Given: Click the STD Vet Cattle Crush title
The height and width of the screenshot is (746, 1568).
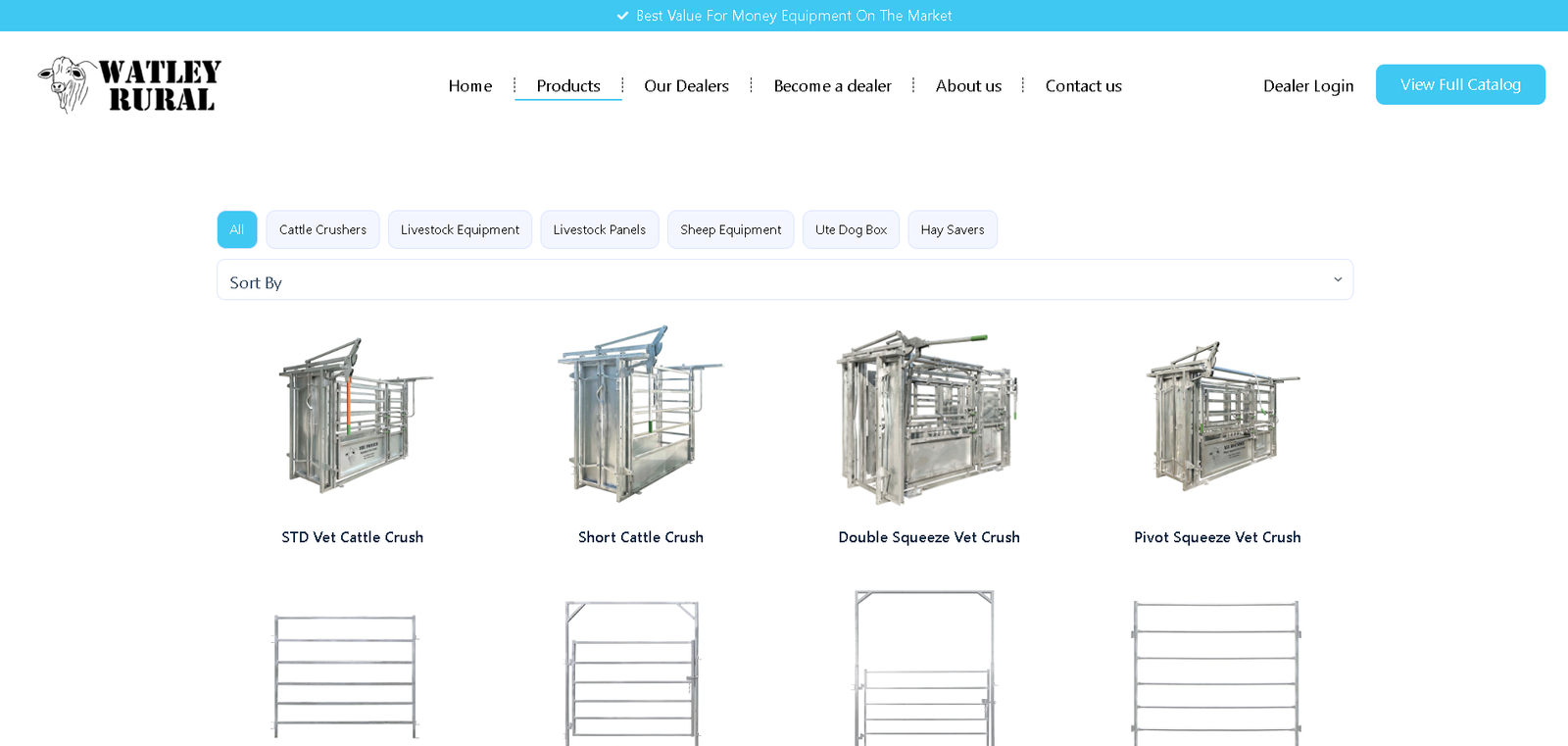Looking at the screenshot, I should click(x=353, y=537).
